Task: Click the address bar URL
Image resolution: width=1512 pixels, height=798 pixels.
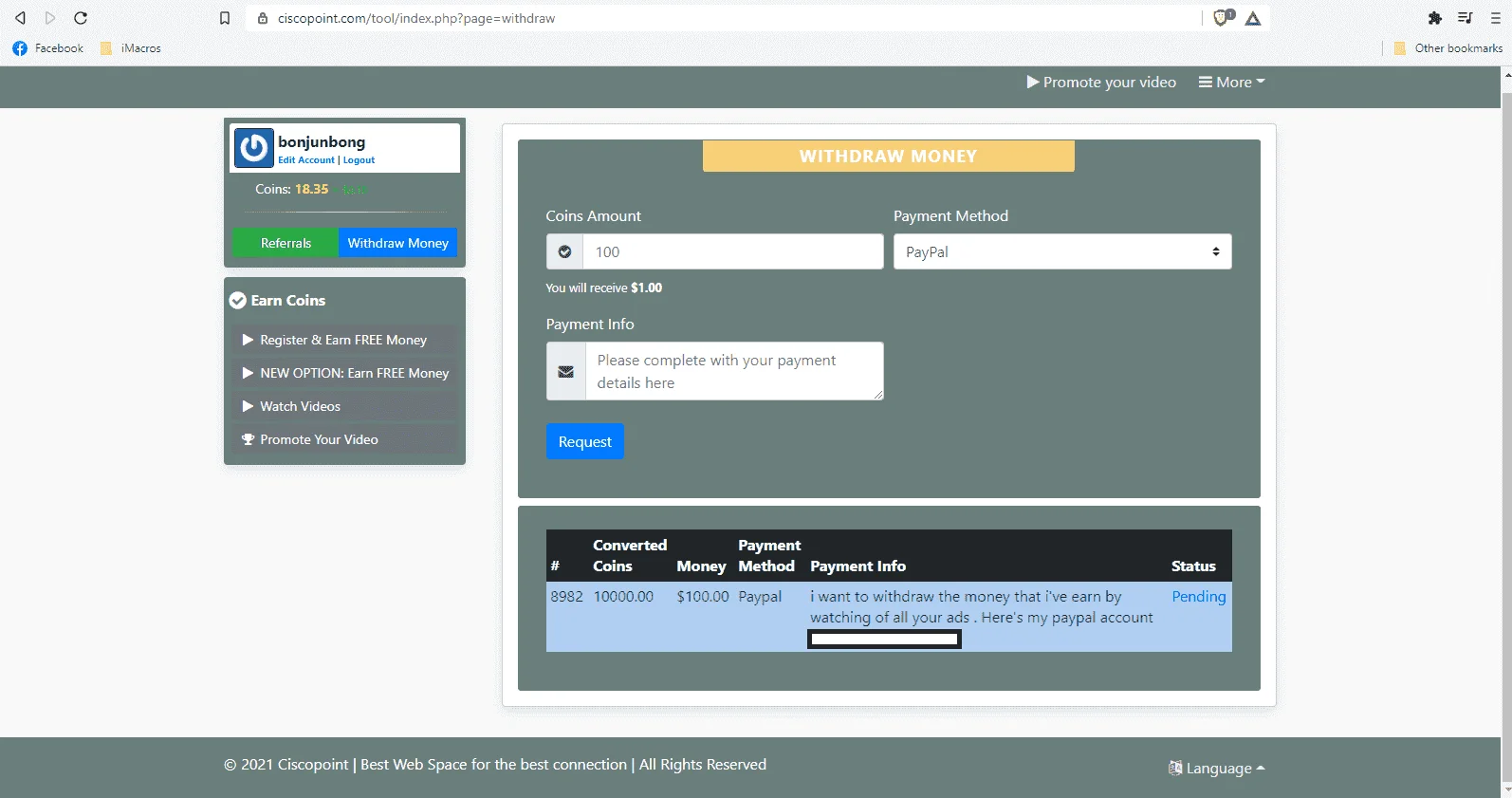Action: 416,18
